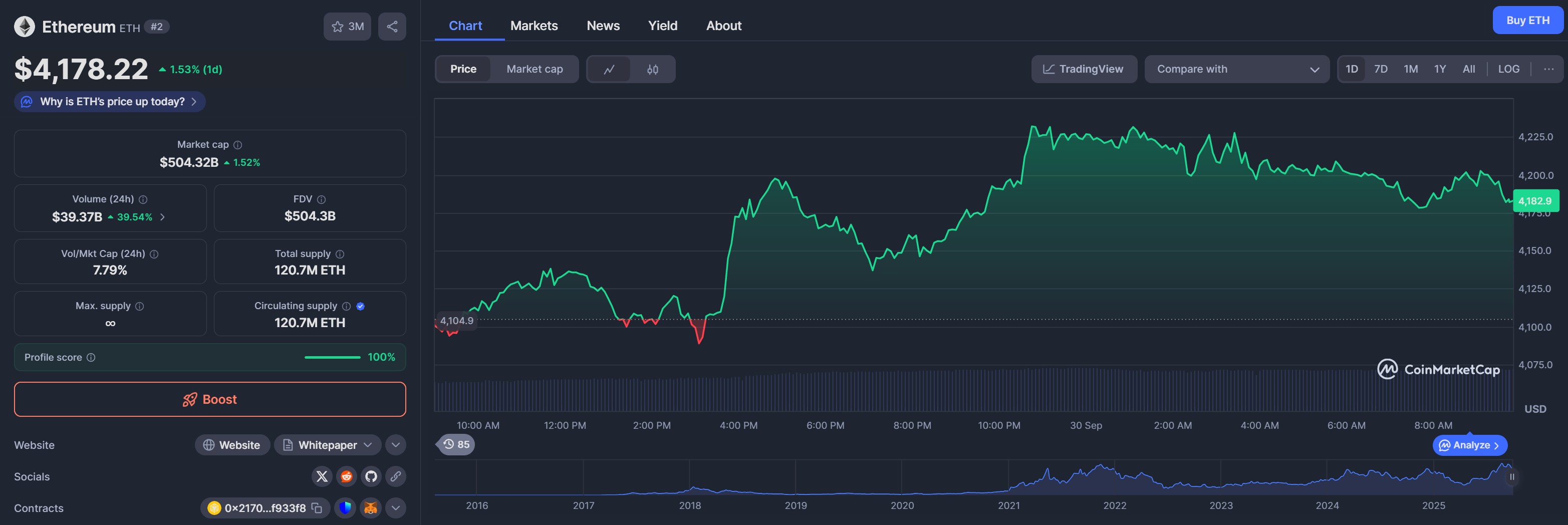This screenshot has width=1568, height=525.
Task: Click the Boost button
Action: pyautogui.click(x=210, y=400)
